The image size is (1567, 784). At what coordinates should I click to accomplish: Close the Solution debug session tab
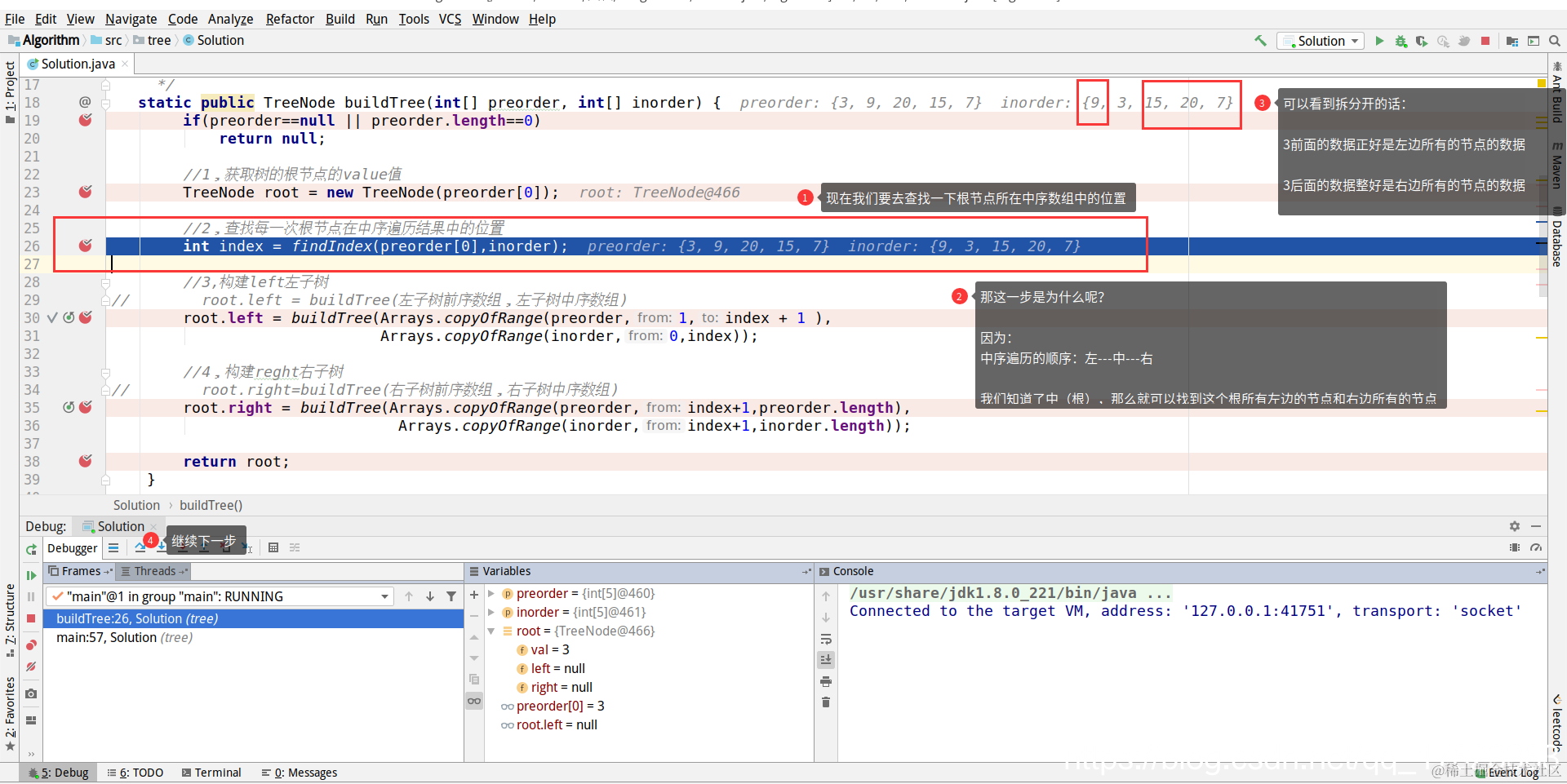tap(153, 526)
